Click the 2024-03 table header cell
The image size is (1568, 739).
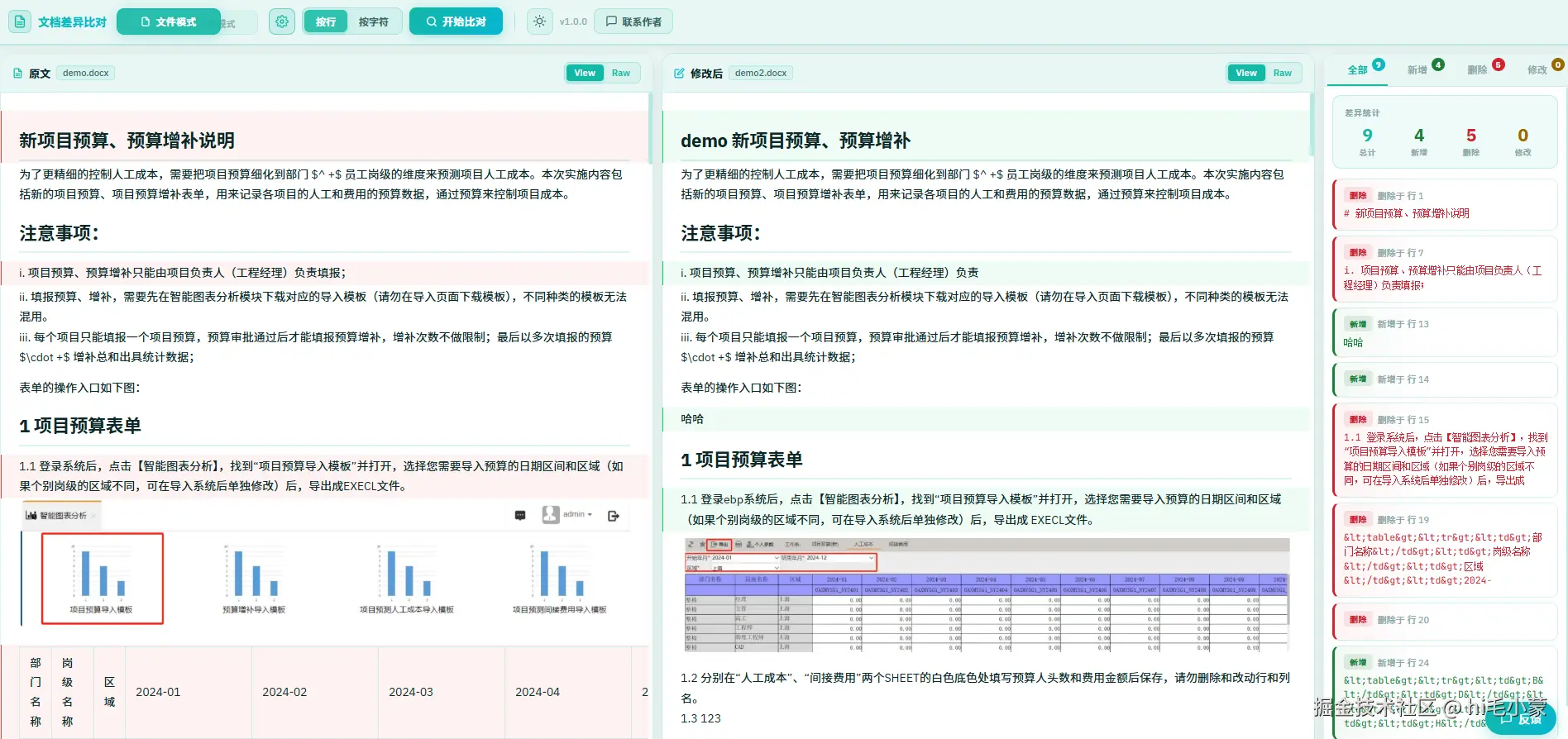click(442, 692)
